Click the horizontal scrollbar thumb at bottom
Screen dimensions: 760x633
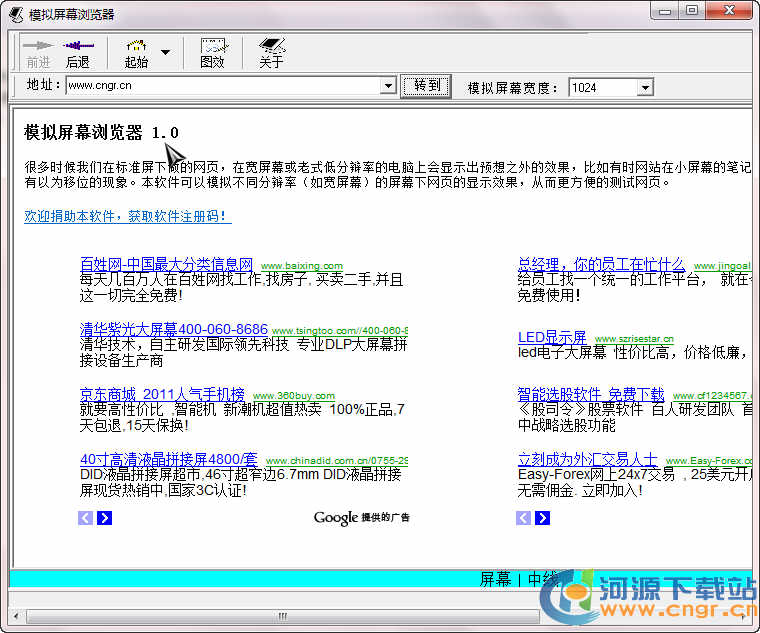tap(282, 616)
